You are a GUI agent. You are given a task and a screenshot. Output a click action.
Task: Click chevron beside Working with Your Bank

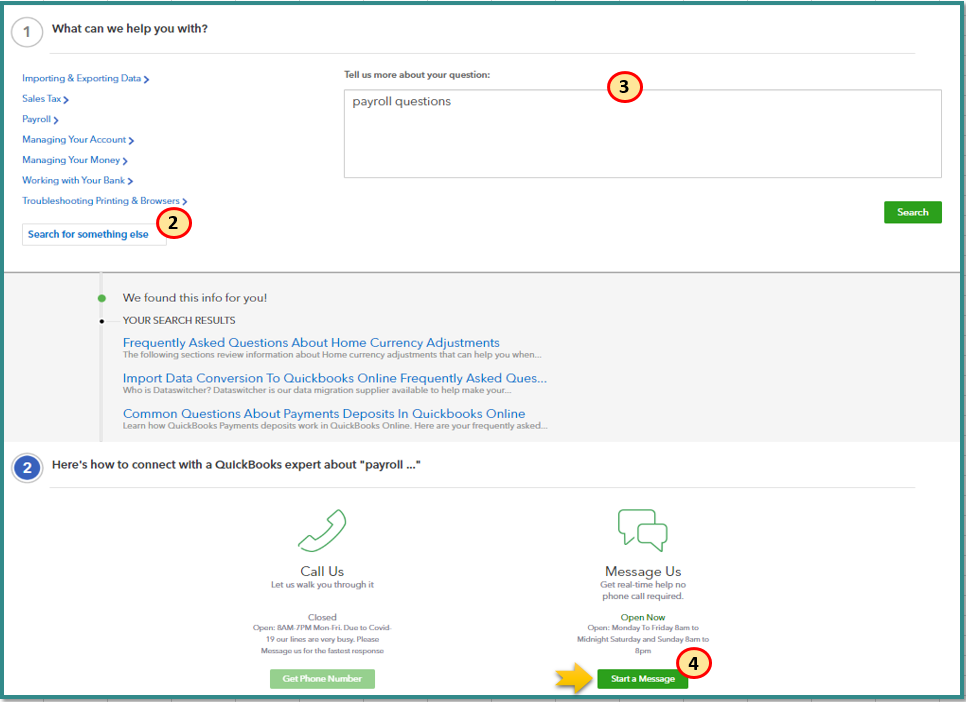[130, 181]
